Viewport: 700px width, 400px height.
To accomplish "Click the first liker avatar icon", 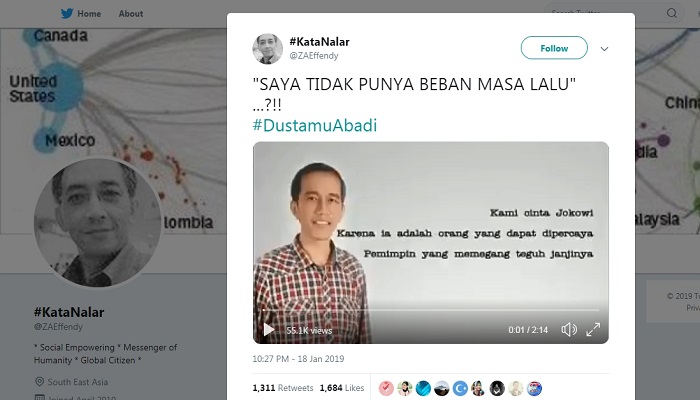I will coord(386,388).
